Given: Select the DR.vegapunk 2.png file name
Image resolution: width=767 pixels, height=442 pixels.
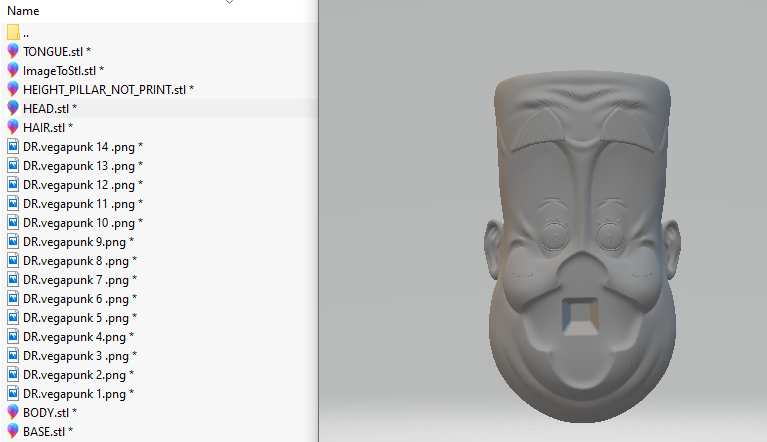Looking at the screenshot, I should [x=78, y=375].
